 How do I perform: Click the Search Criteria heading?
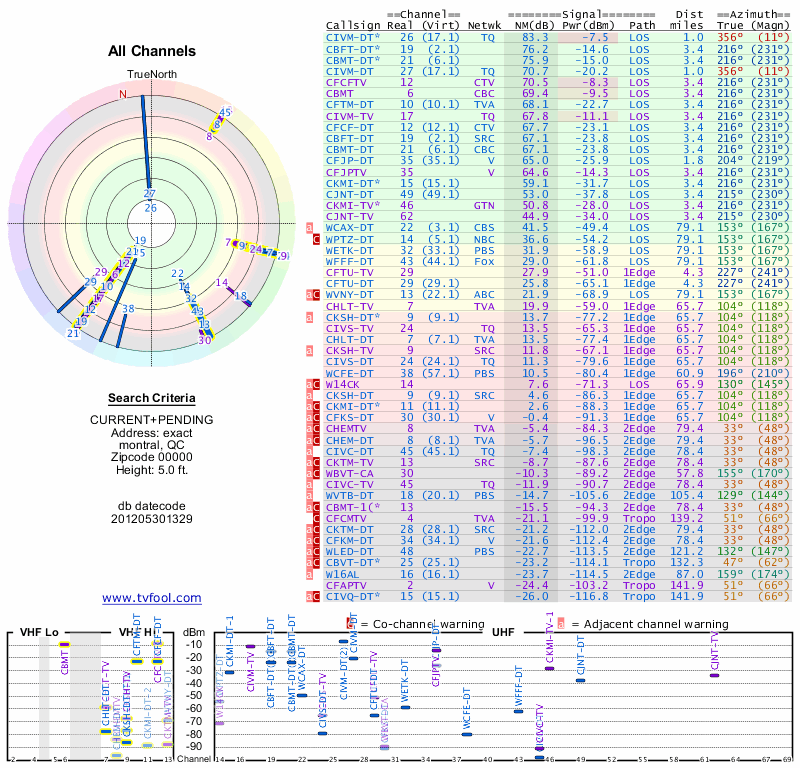point(152,398)
